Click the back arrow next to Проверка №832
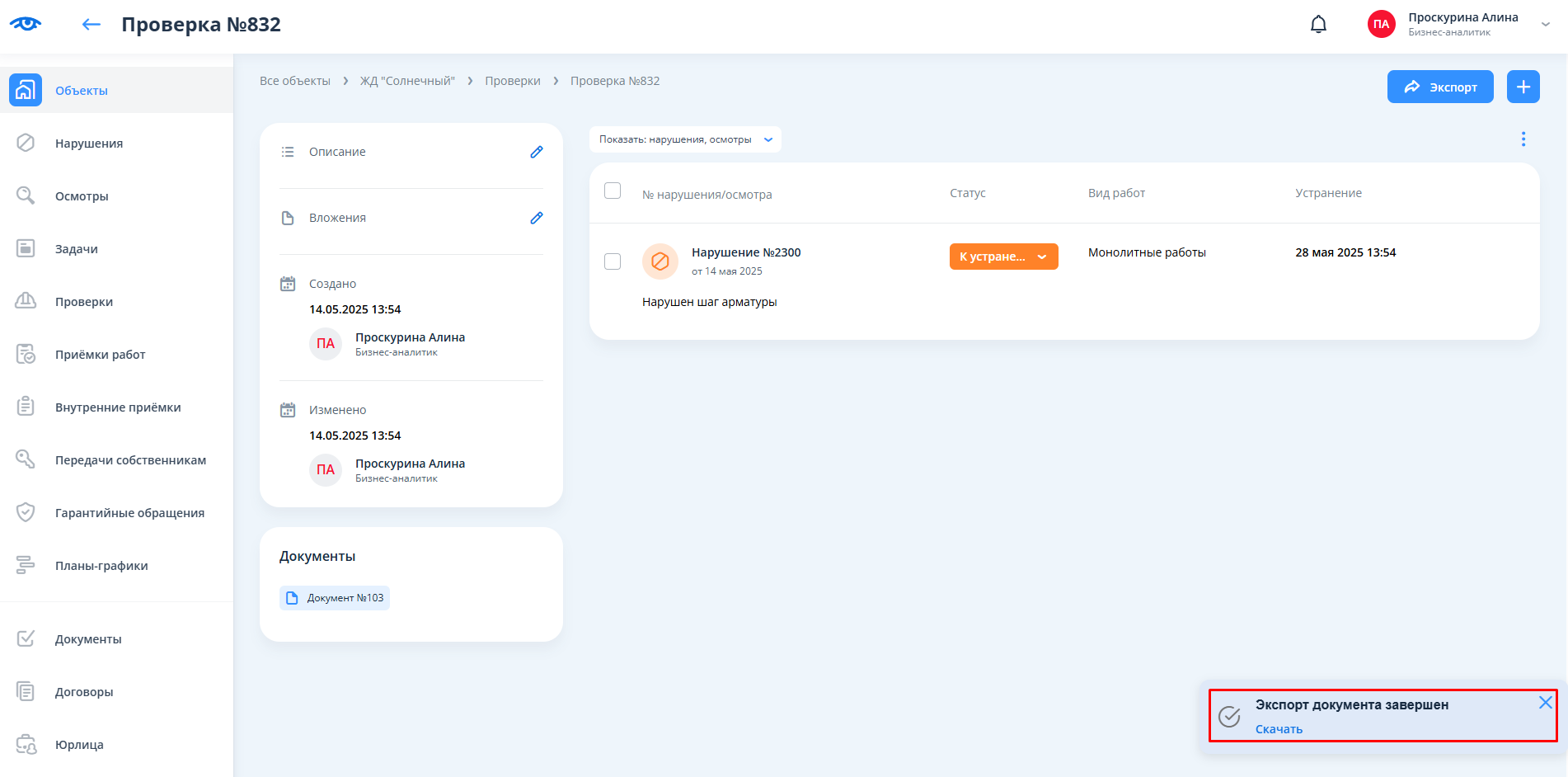 91,25
